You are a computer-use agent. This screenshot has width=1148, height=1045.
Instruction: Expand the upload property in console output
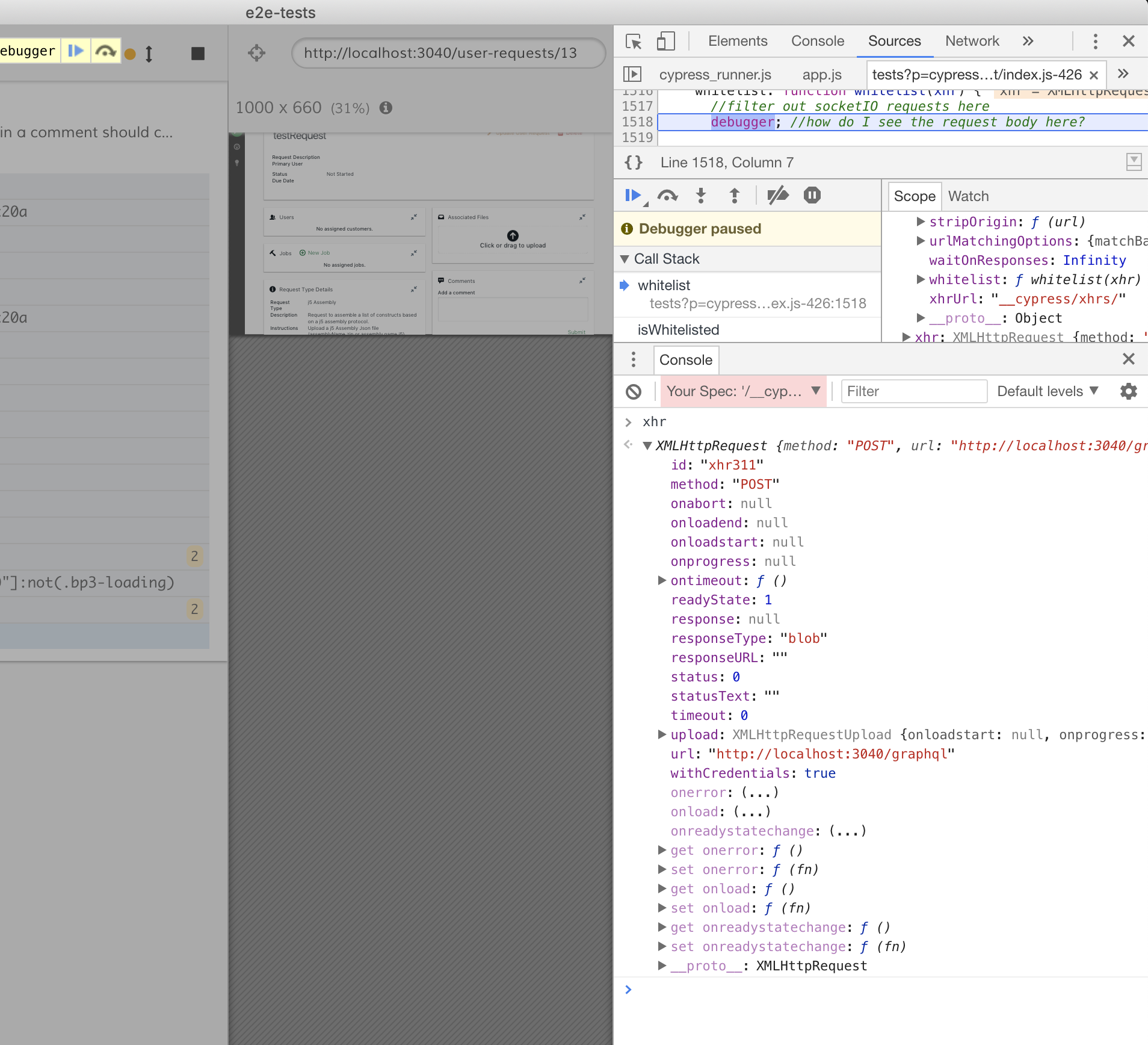pos(662,734)
